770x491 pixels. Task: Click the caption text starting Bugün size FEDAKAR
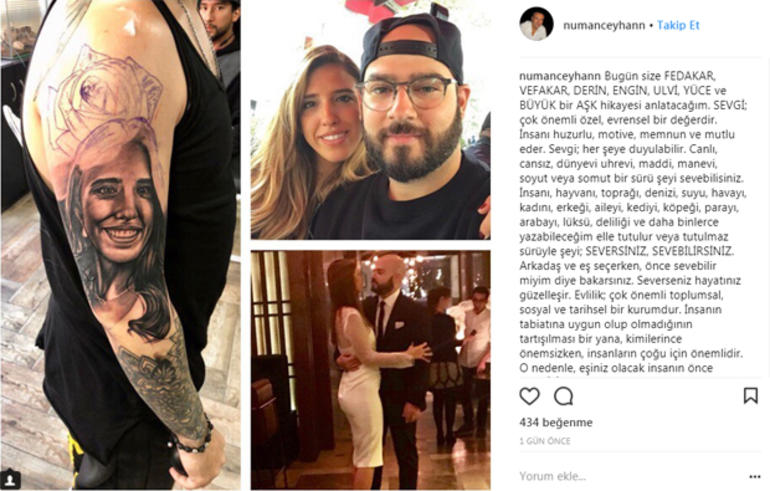(x=632, y=222)
